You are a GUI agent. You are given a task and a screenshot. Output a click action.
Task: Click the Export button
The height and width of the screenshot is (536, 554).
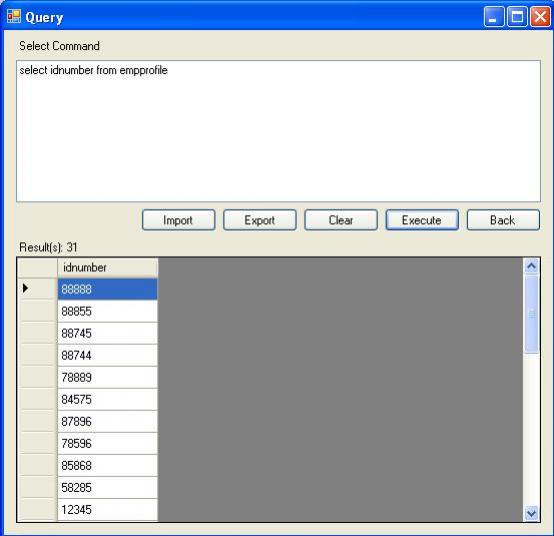tap(260, 220)
